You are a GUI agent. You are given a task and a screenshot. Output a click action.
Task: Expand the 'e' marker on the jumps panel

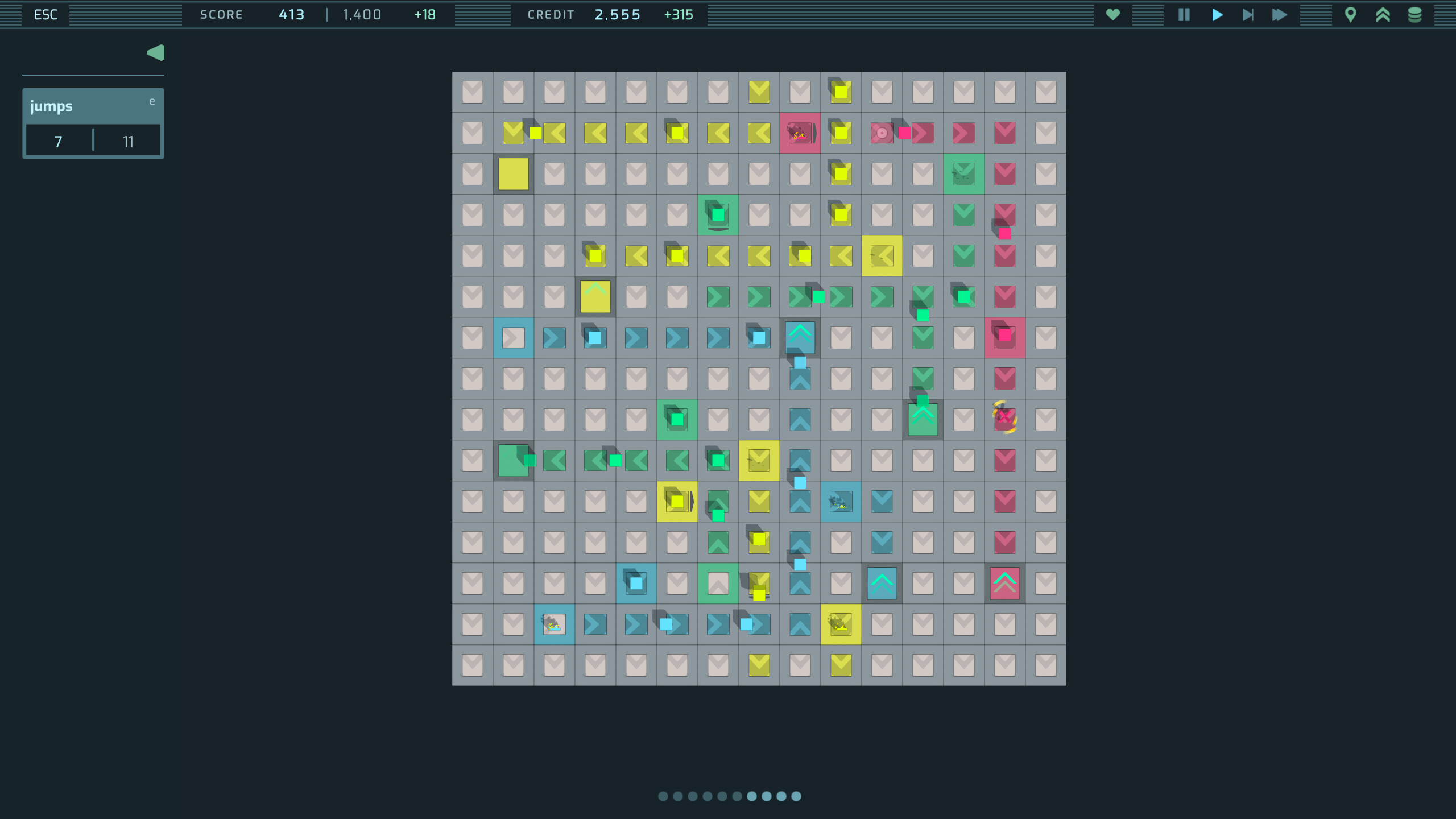[151, 101]
